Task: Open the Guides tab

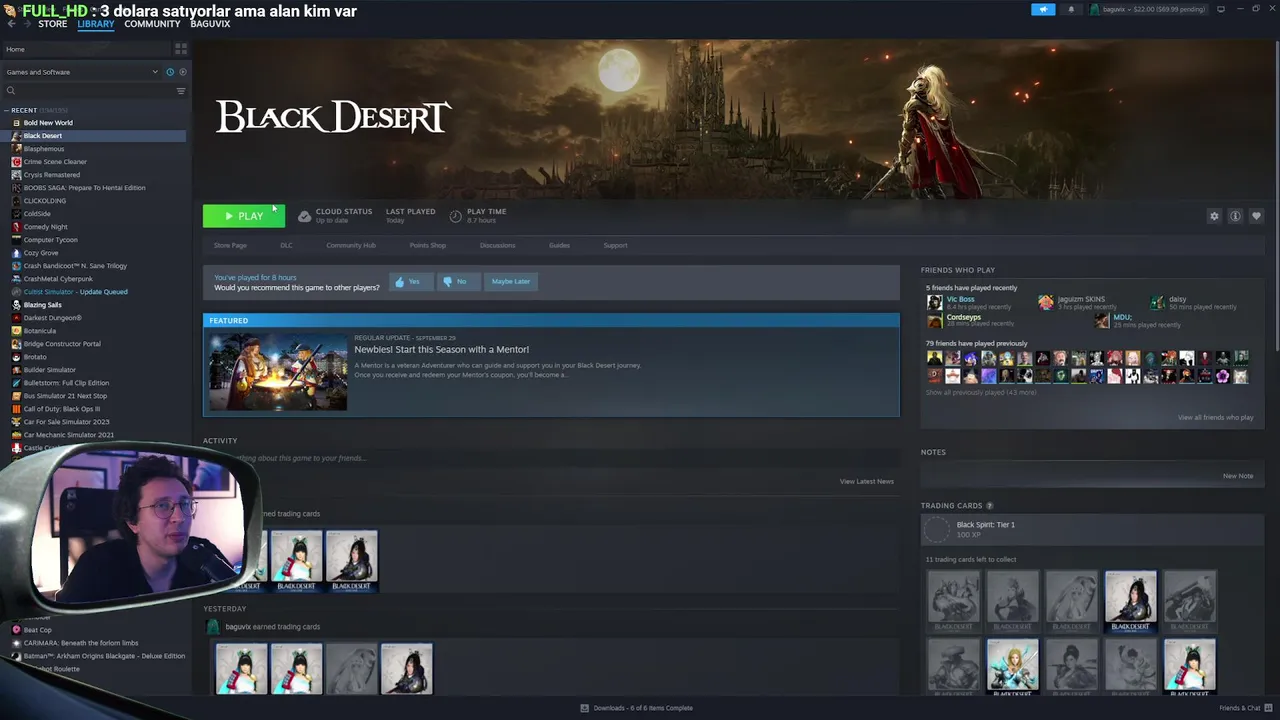Action: [x=559, y=245]
